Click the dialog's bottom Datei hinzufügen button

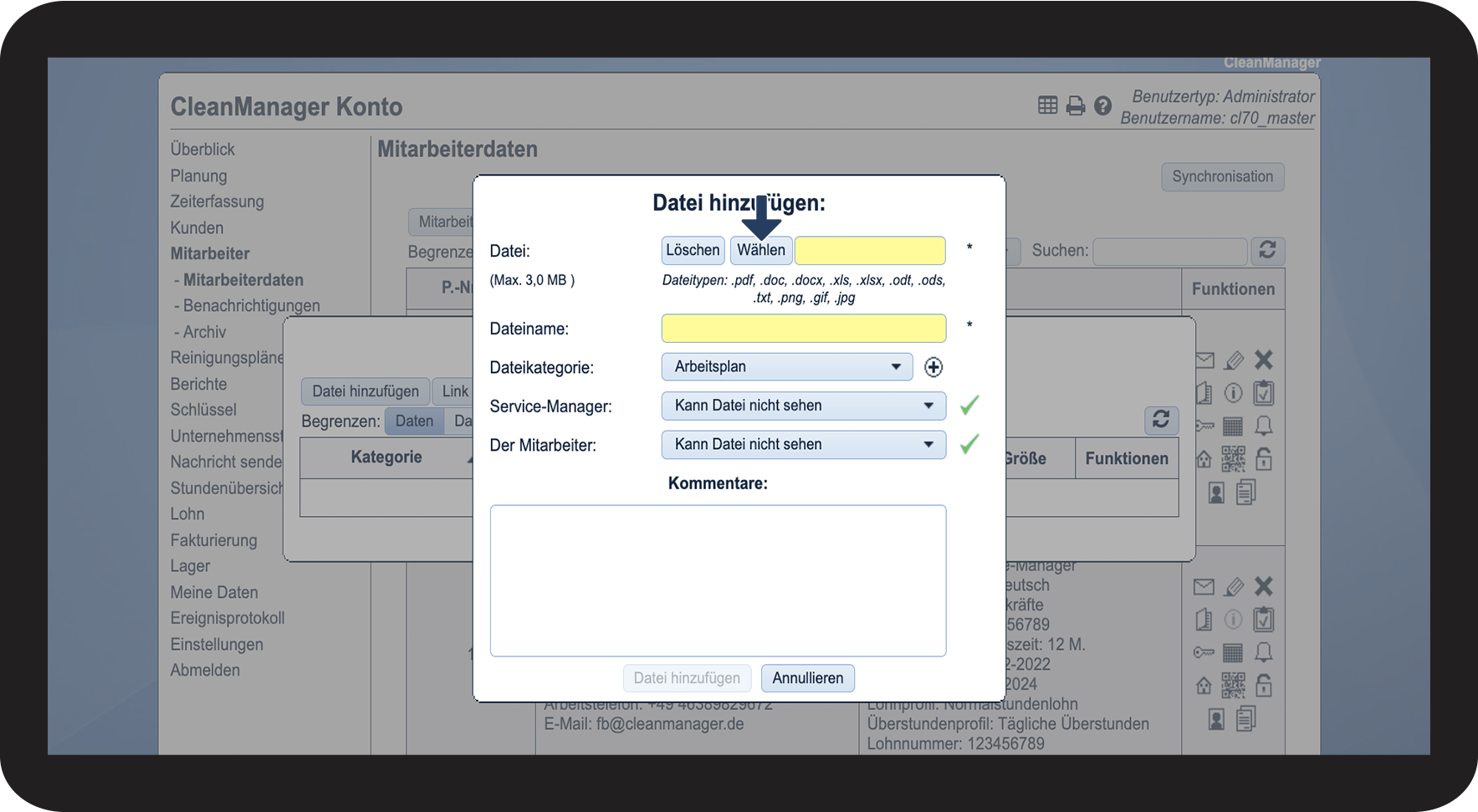coord(687,678)
